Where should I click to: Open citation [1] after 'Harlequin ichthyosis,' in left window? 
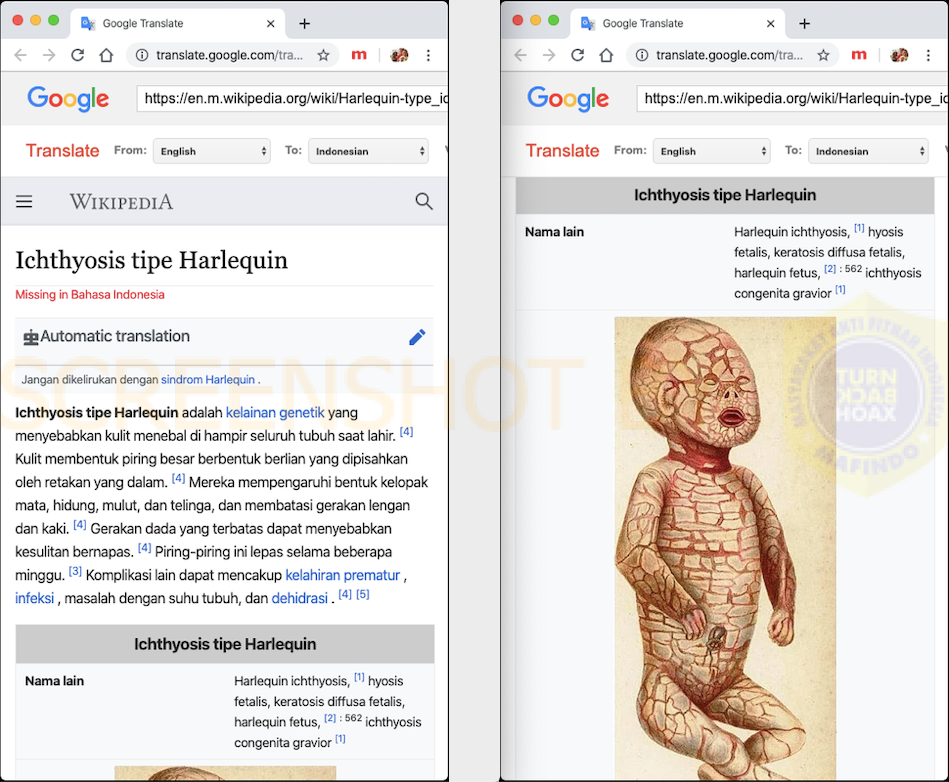[x=360, y=677]
